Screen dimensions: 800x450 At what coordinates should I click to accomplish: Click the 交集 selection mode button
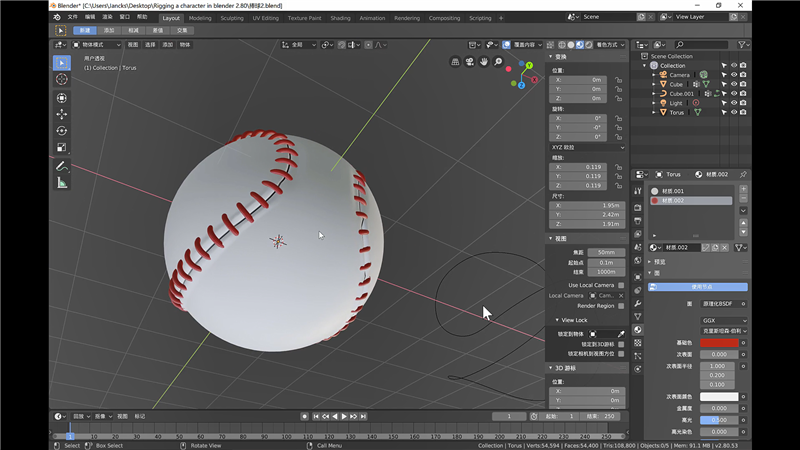(x=182, y=31)
